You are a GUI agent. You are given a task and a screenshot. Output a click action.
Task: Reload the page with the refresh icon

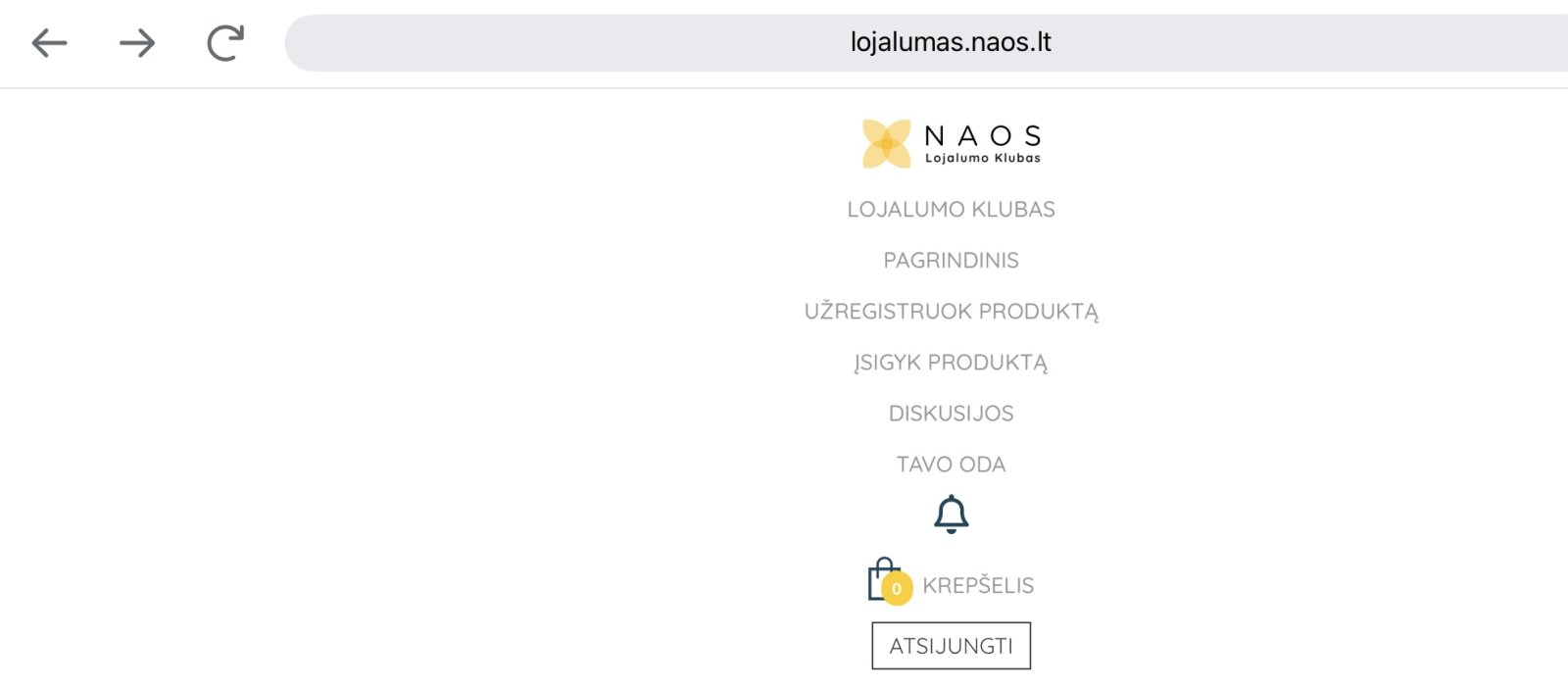225,43
